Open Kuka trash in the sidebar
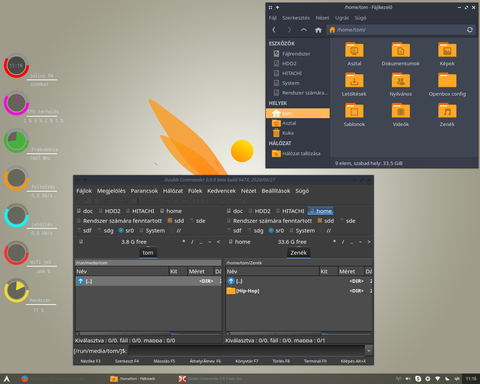This screenshot has width=480, height=384. (298, 133)
